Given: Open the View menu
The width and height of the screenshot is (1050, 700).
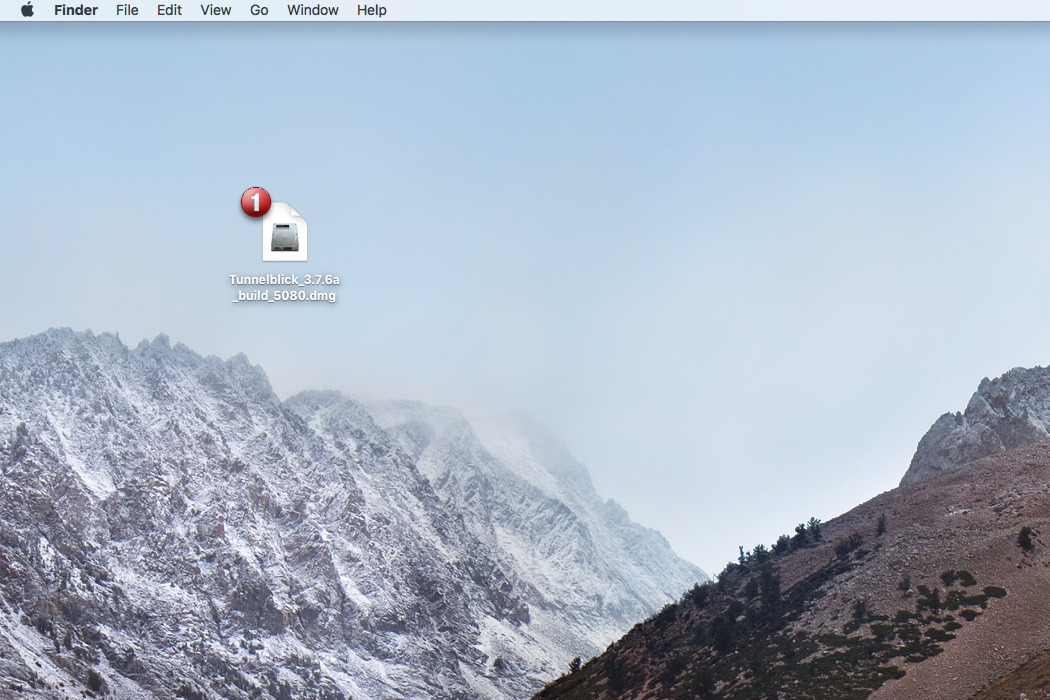Looking at the screenshot, I should pos(216,10).
